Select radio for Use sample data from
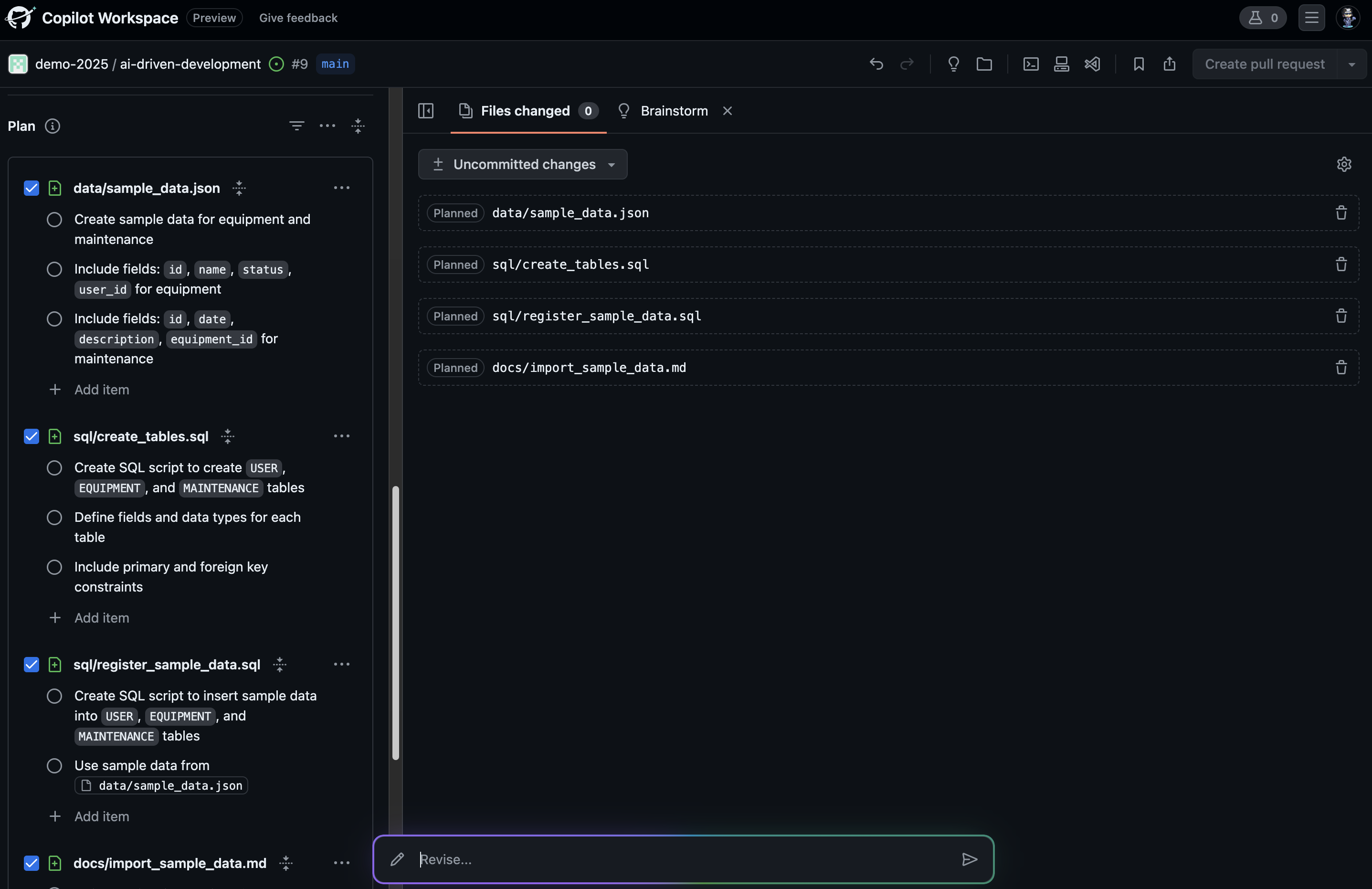 click(x=54, y=766)
